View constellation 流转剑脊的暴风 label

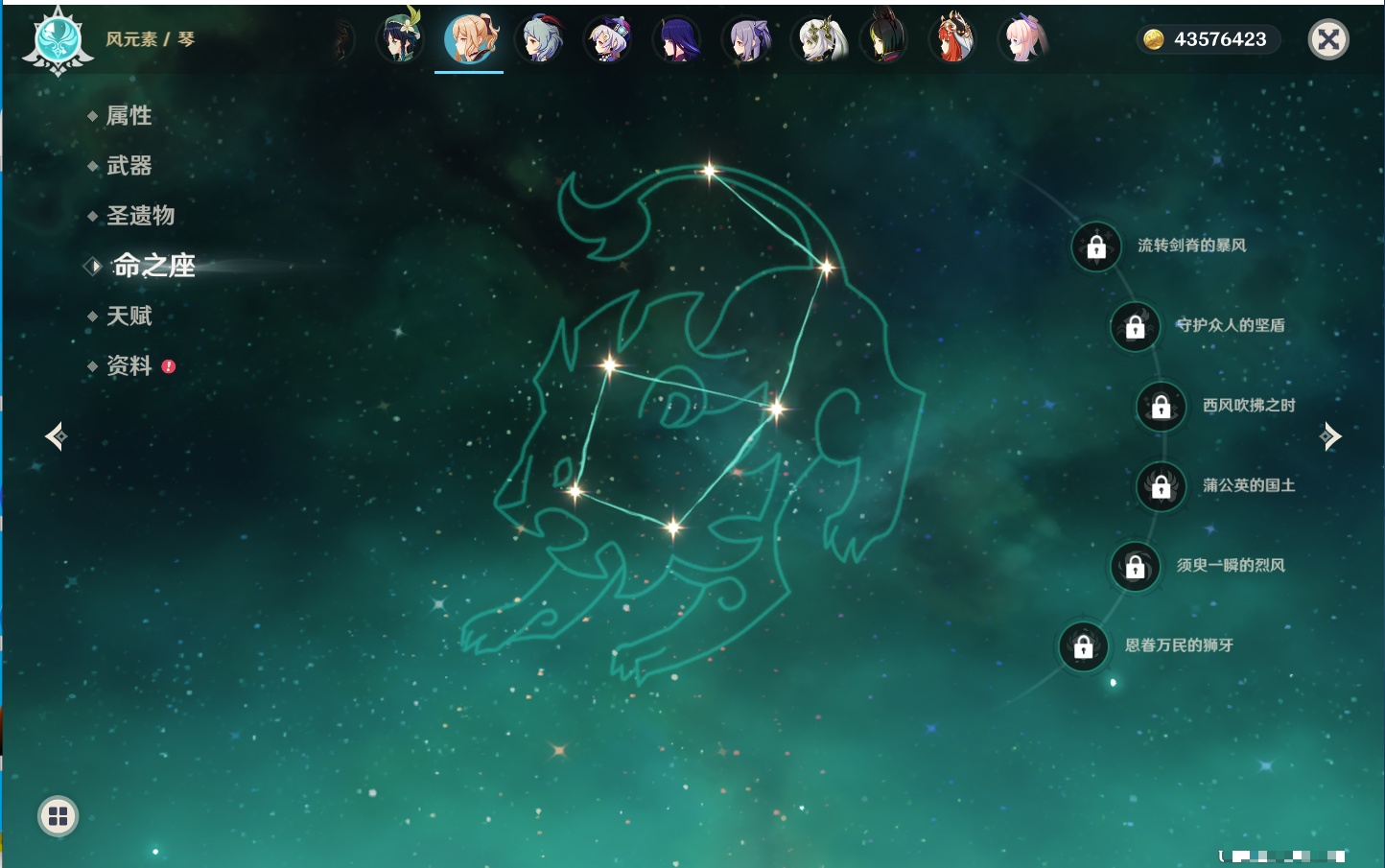click(1191, 246)
